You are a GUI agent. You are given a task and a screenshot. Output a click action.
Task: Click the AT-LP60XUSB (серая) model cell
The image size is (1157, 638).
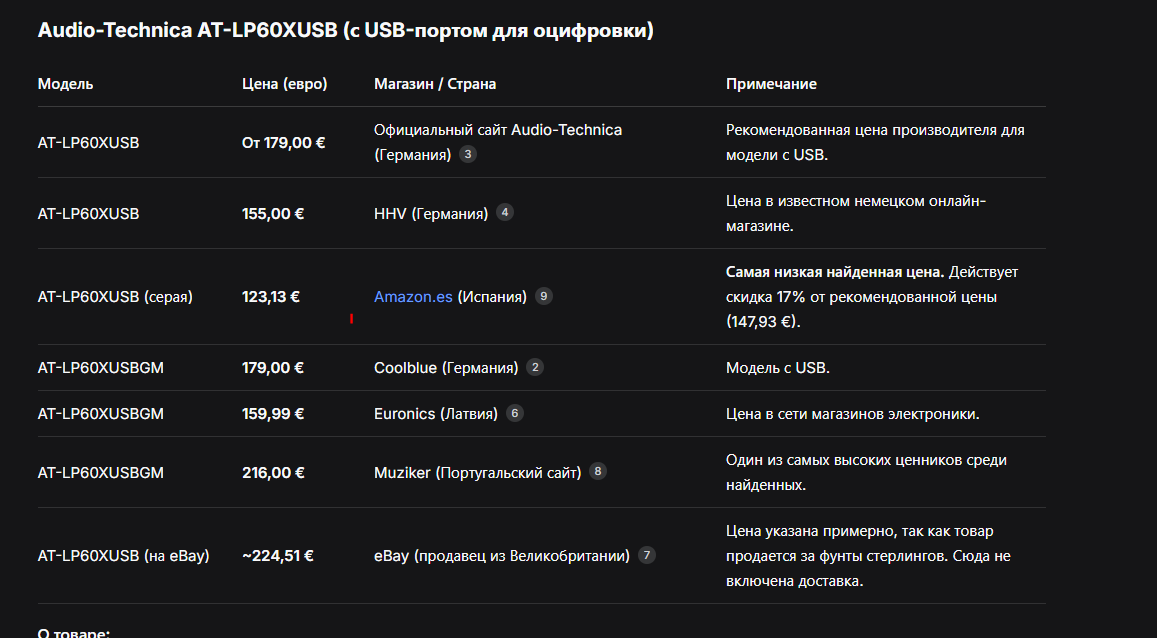pyautogui.click(x=115, y=297)
